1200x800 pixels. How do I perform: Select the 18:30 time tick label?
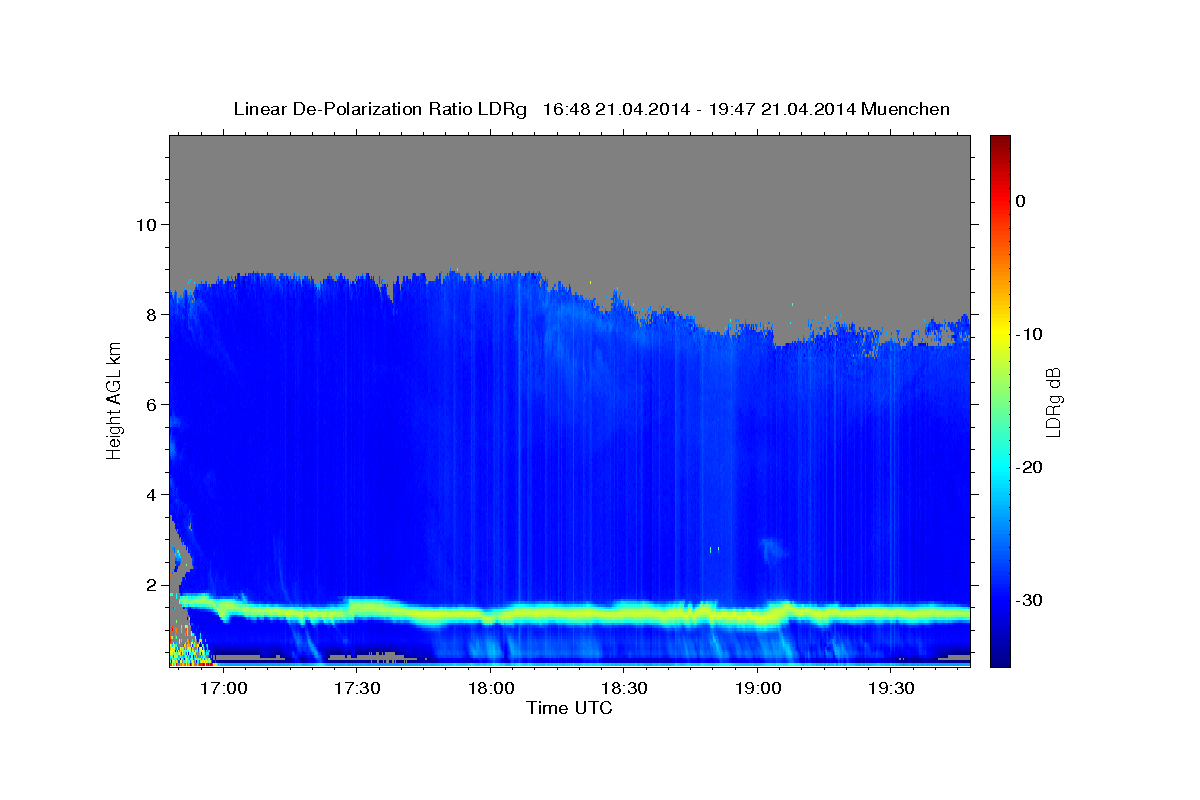coord(624,689)
